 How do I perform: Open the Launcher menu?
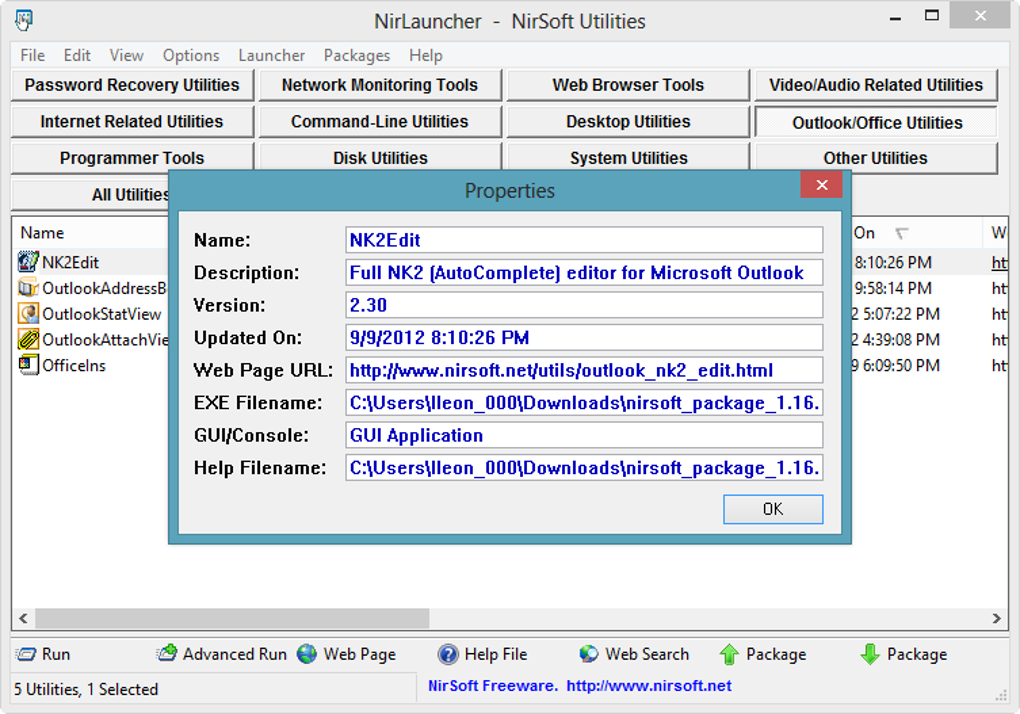(271, 55)
